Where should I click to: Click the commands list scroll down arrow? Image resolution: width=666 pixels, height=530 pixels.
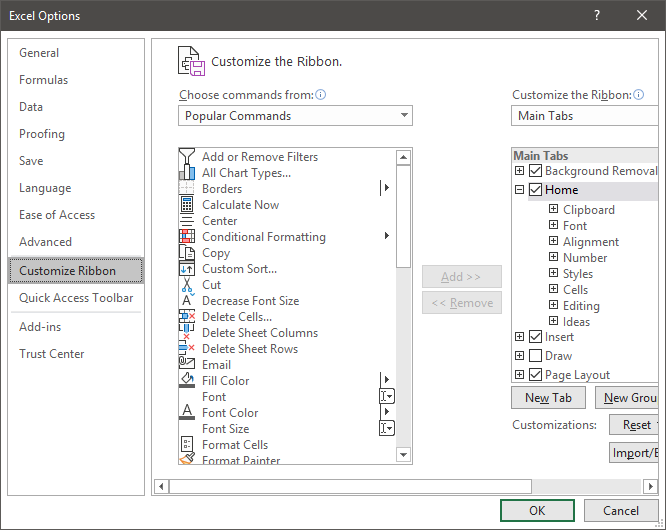click(403, 455)
